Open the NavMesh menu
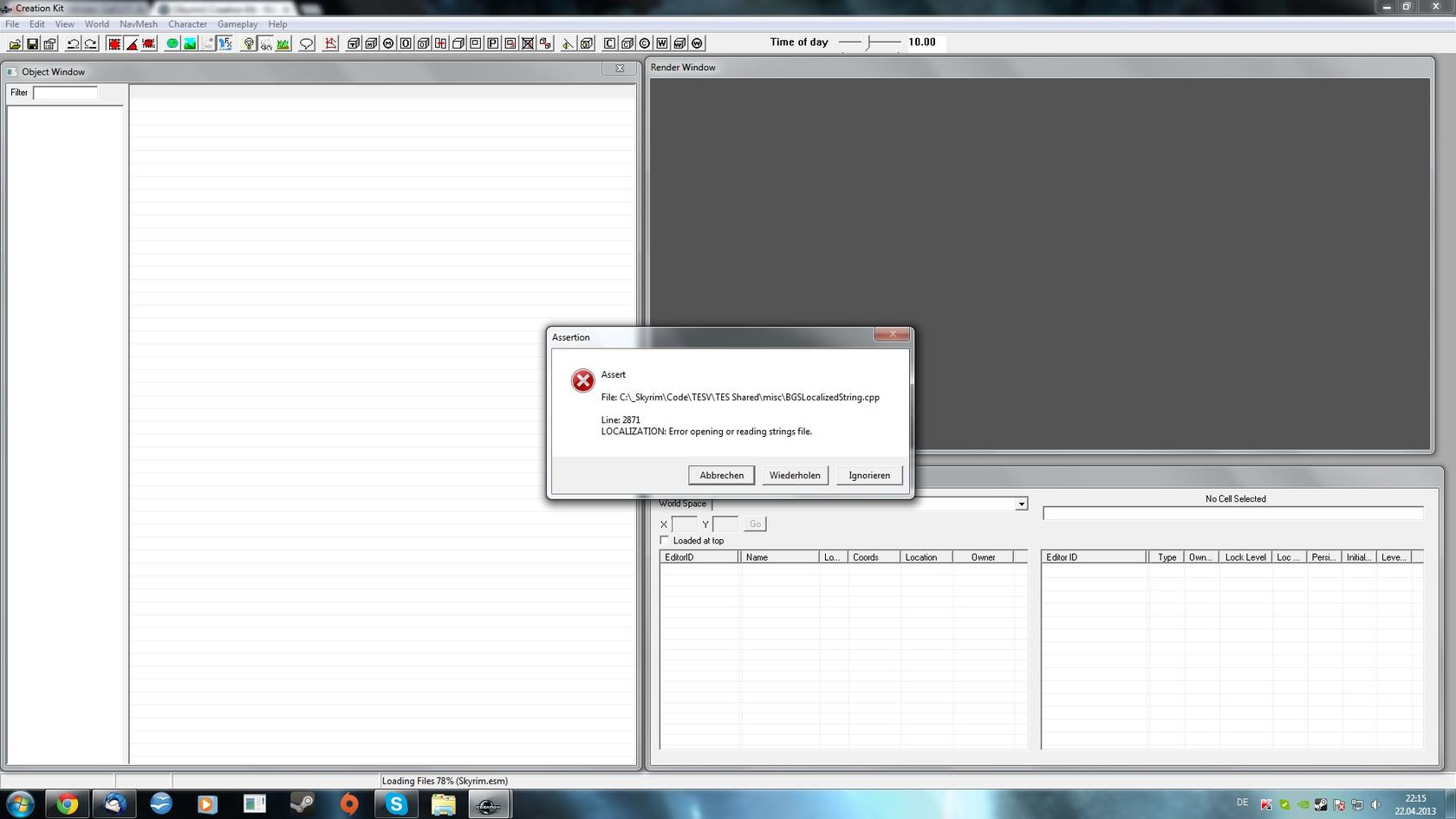 (139, 24)
